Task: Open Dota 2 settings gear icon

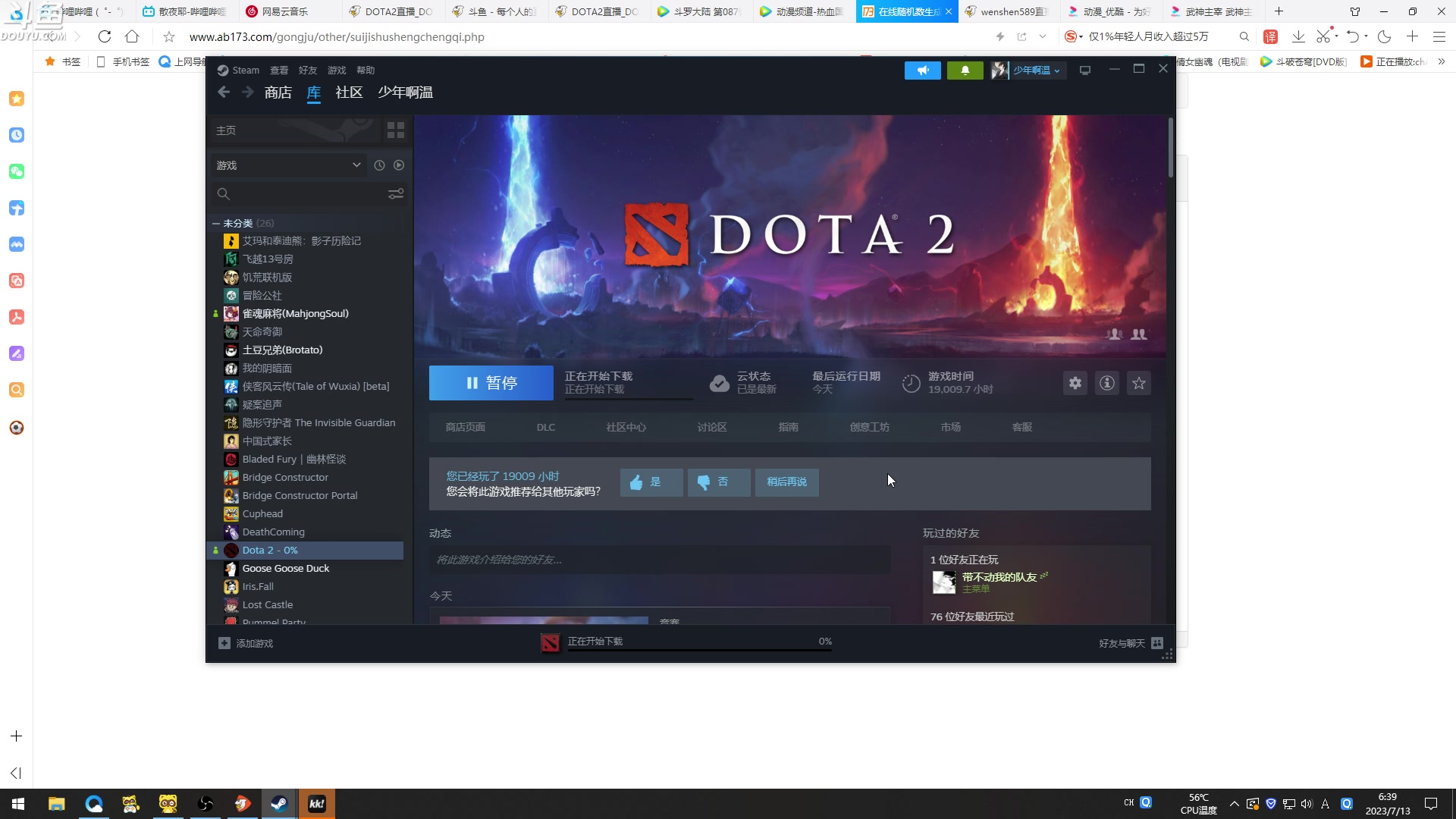Action: coord(1075,383)
